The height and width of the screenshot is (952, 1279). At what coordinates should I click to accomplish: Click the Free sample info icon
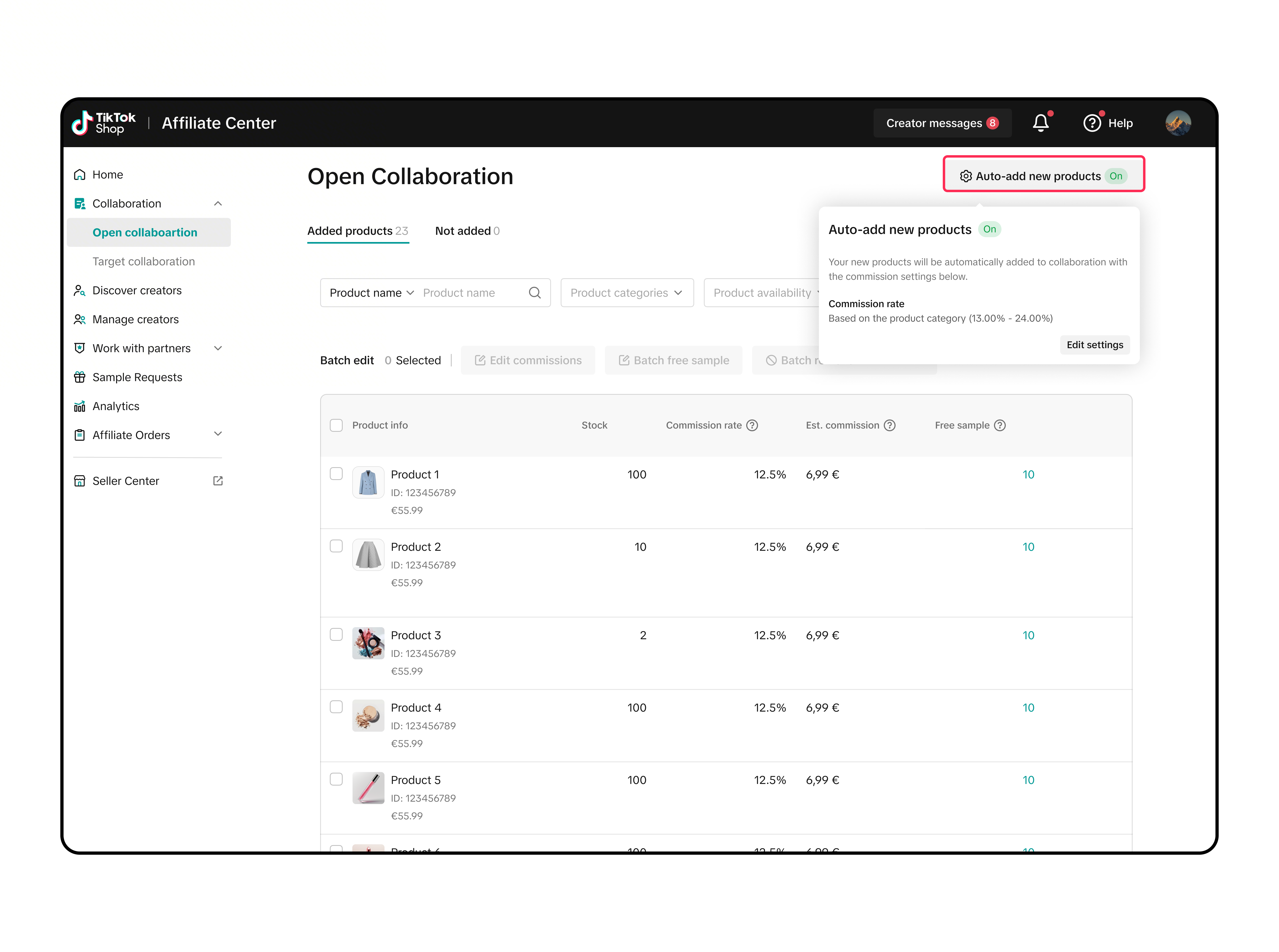pyautogui.click(x=1000, y=425)
